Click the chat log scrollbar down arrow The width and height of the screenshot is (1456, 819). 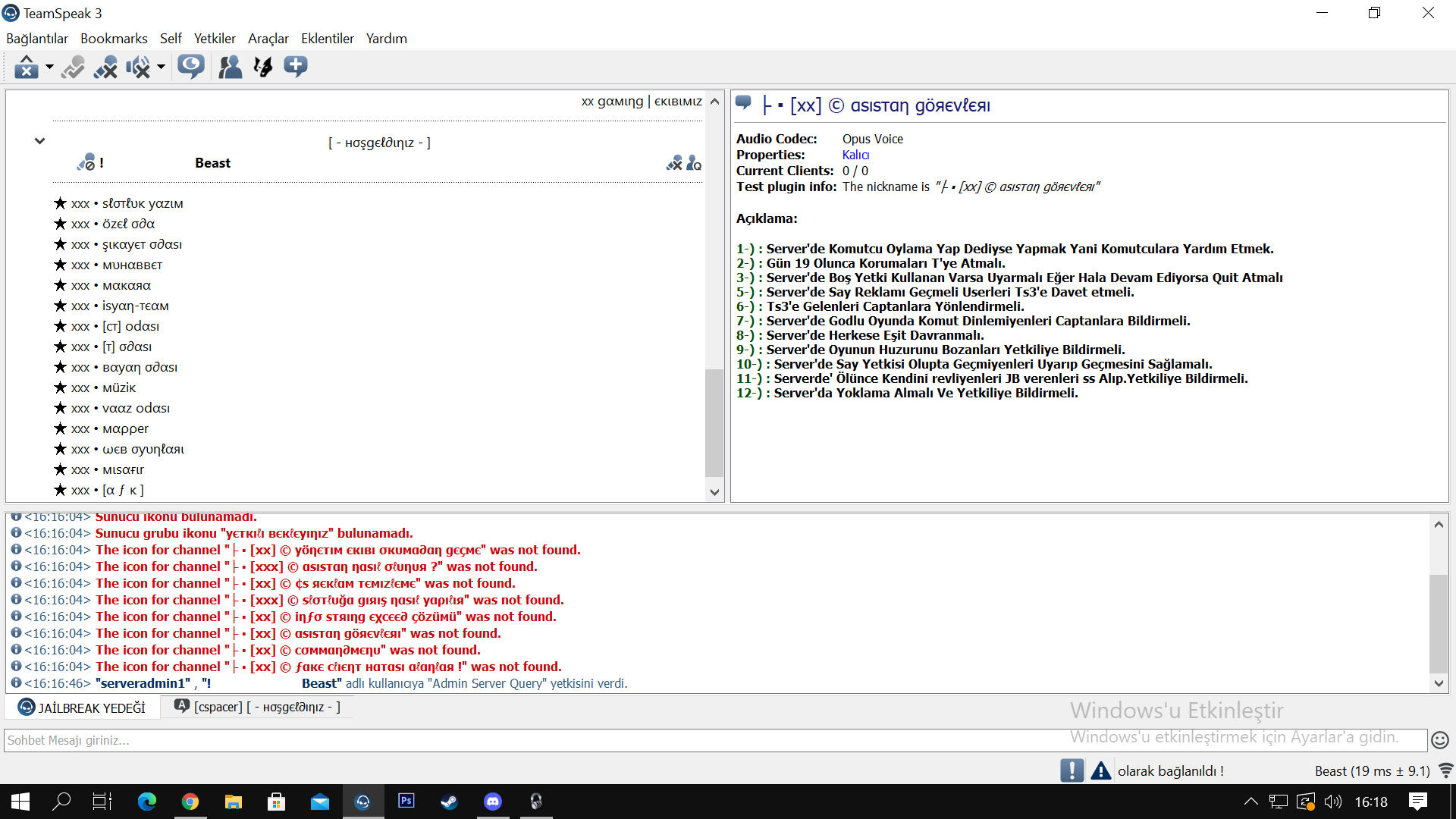click(x=1439, y=683)
